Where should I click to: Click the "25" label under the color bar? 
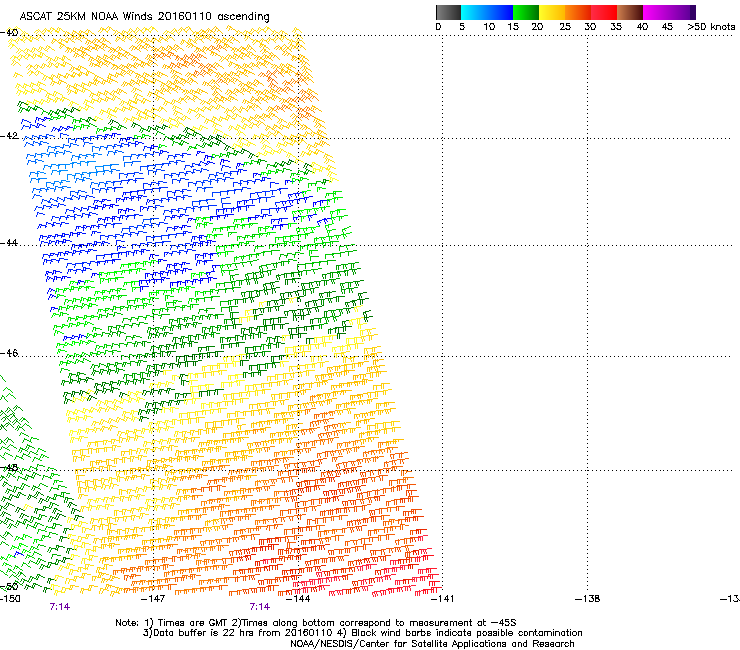pyautogui.click(x=565, y=27)
